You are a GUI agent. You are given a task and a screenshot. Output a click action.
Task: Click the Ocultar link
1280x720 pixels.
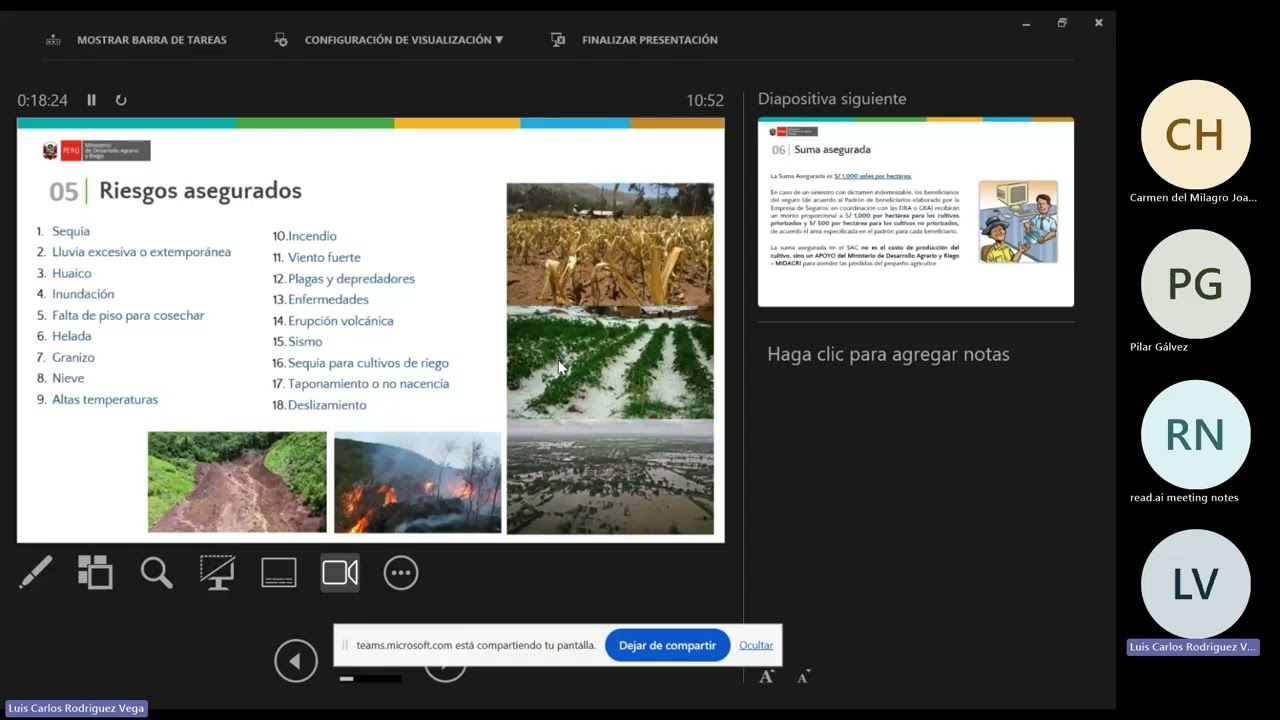coord(756,645)
